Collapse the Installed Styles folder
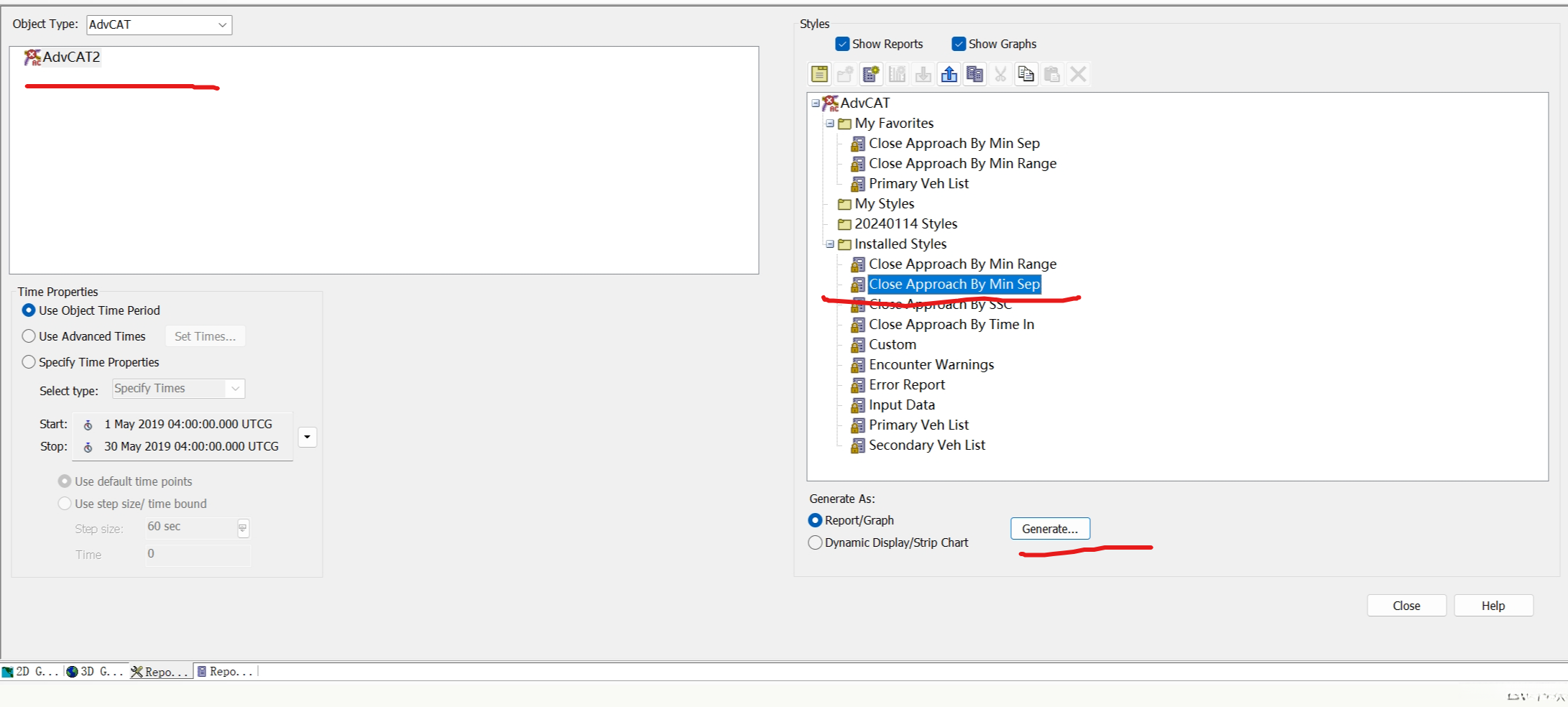Viewport: 1568px width, 707px height. [830, 244]
